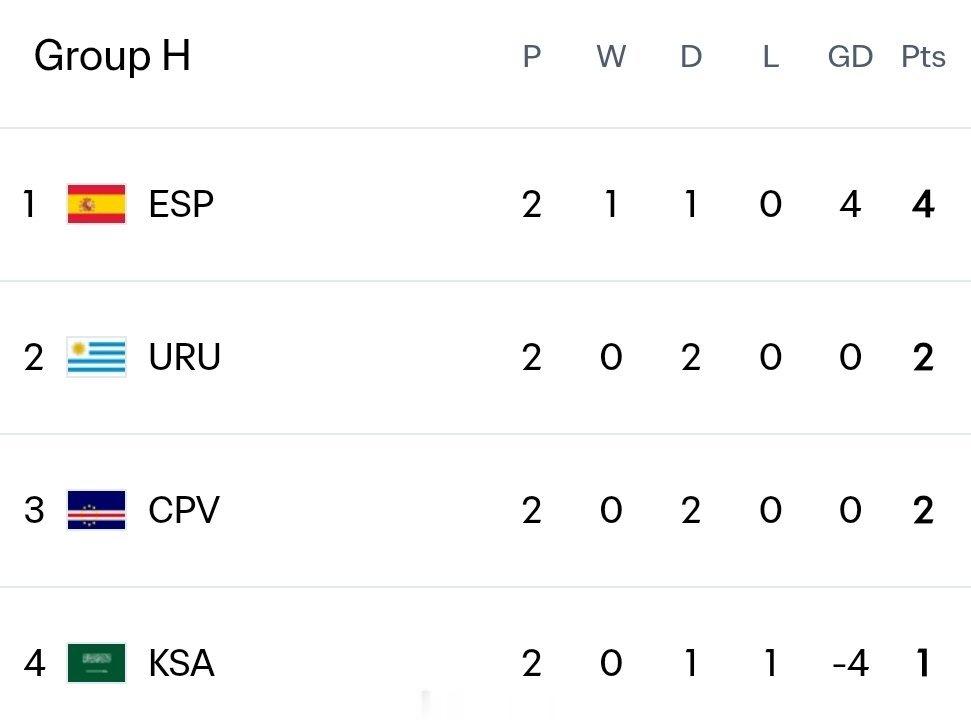Select Uruguay's bold points value

923,357
